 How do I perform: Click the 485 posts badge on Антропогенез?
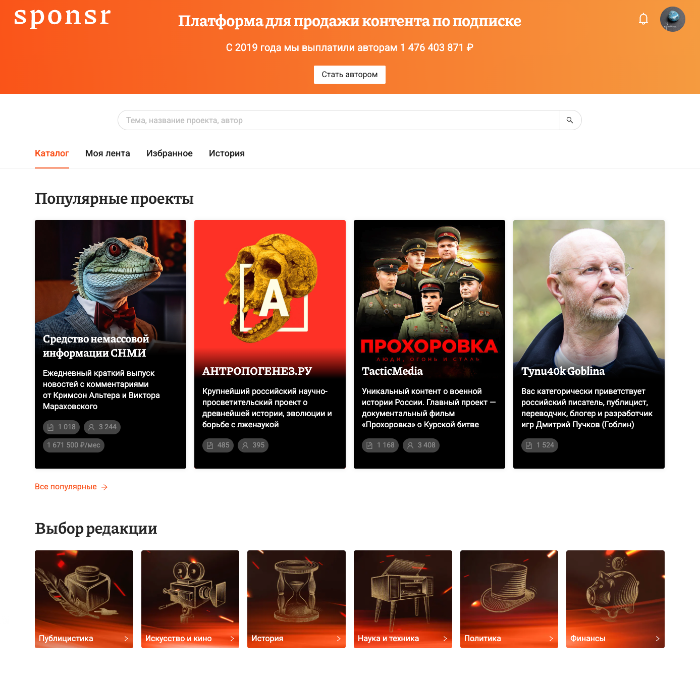coord(218,445)
